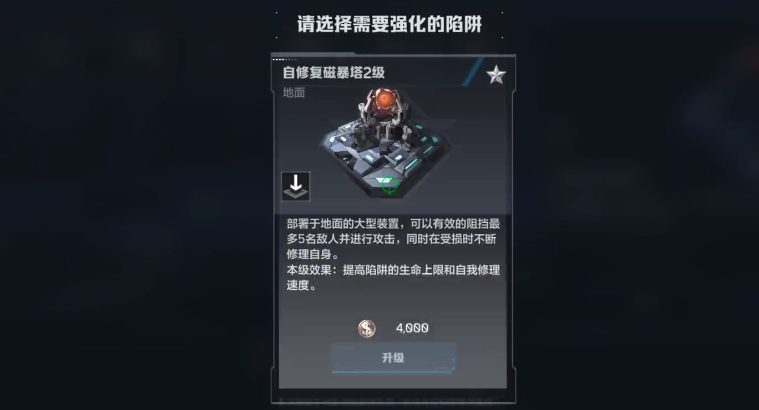Click the card's bottom frame edge
Viewport: 759px width, 410px height.
(x=393, y=401)
